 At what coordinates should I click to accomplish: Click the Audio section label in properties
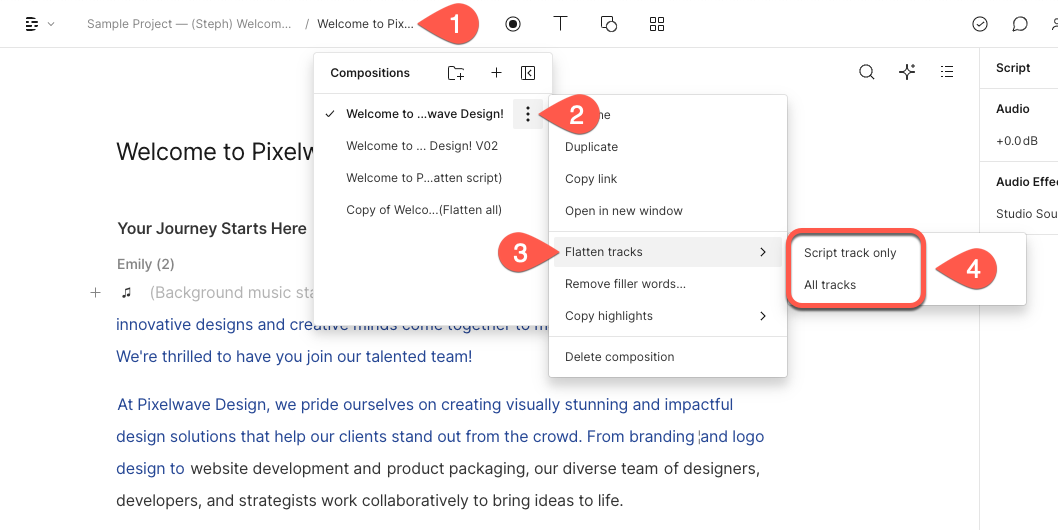tap(1012, 109)
